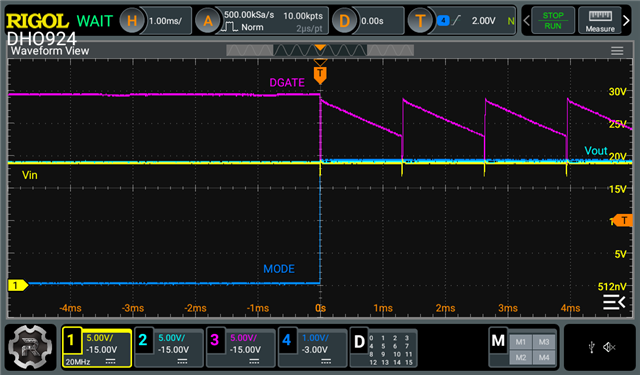
Task: Click channel 3 5.00V/ scale value
Action: pos(243,338)
